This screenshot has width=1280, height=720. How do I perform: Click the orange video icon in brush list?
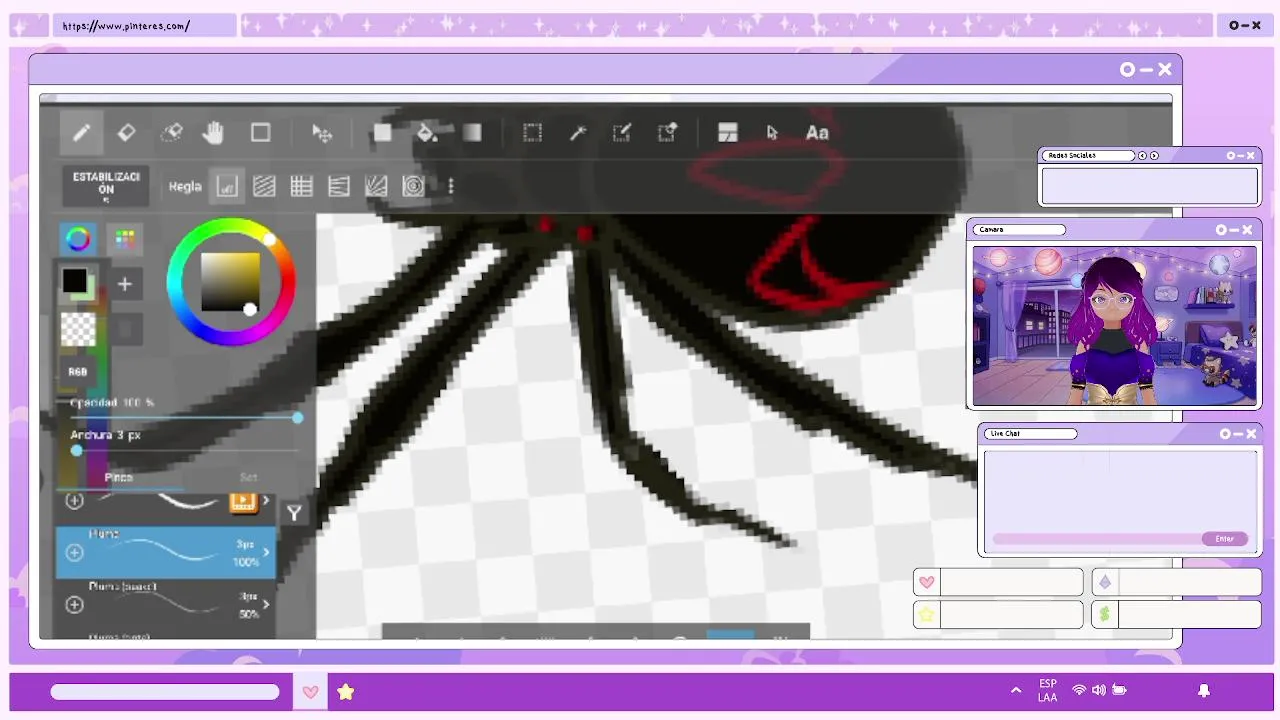(x=243, y=502)
